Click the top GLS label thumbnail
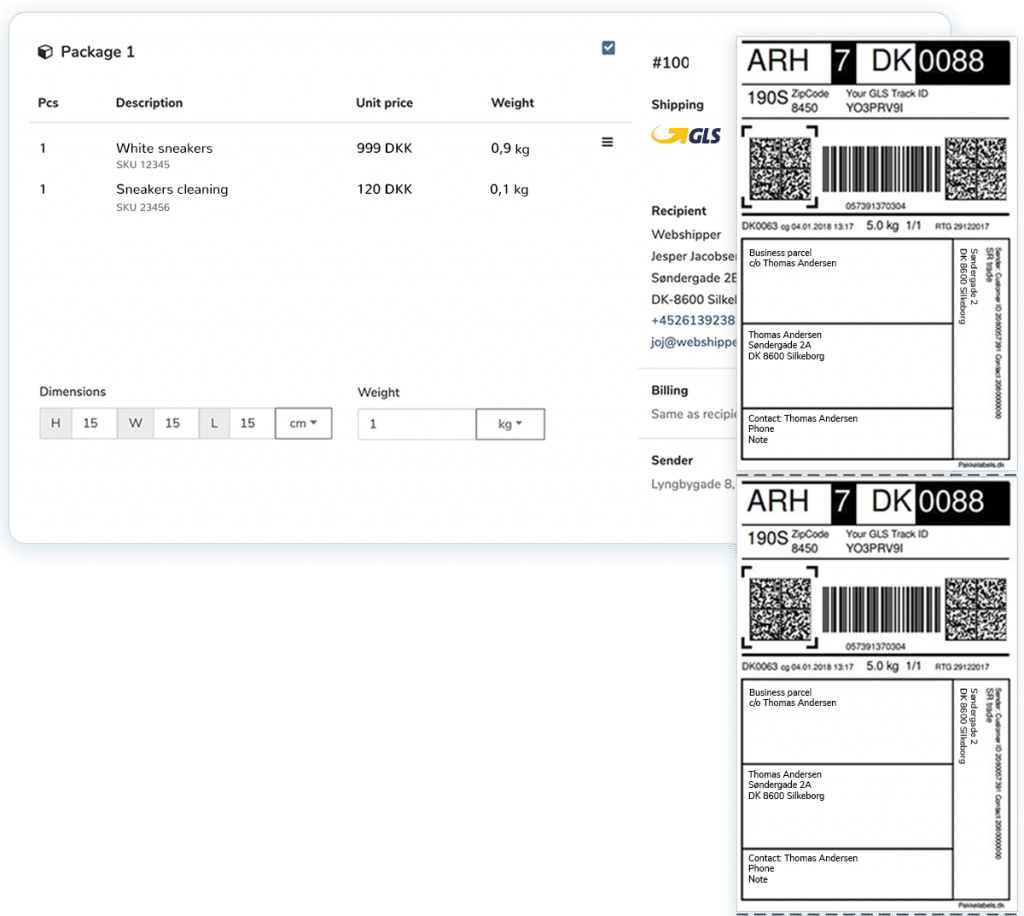 point(876,253)
